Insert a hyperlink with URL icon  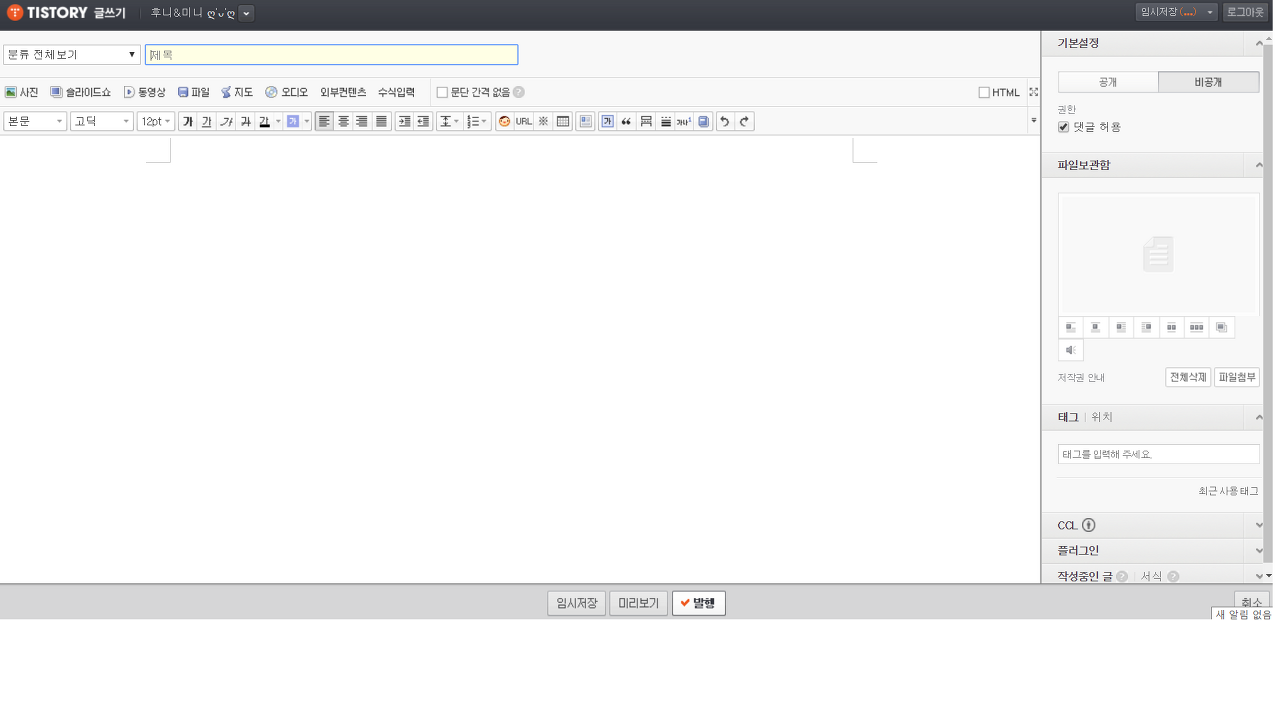point(524,122)
